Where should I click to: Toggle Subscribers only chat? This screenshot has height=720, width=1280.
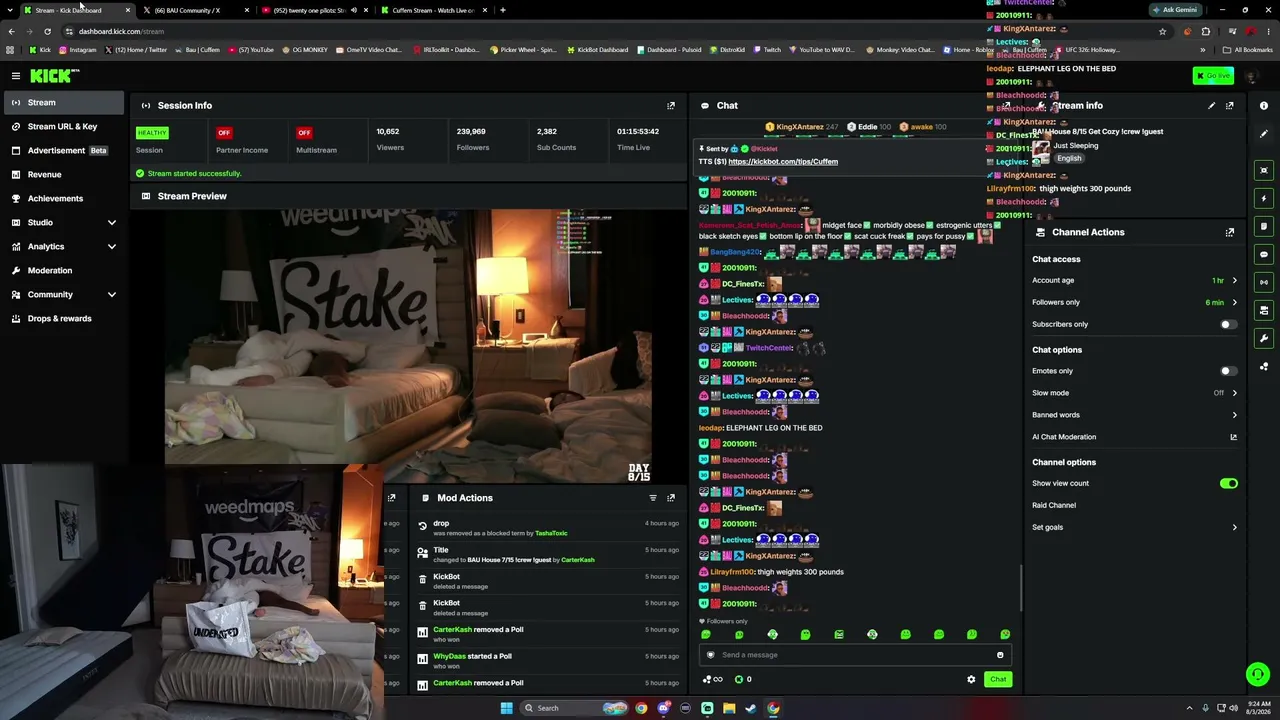pos(1228,324)
